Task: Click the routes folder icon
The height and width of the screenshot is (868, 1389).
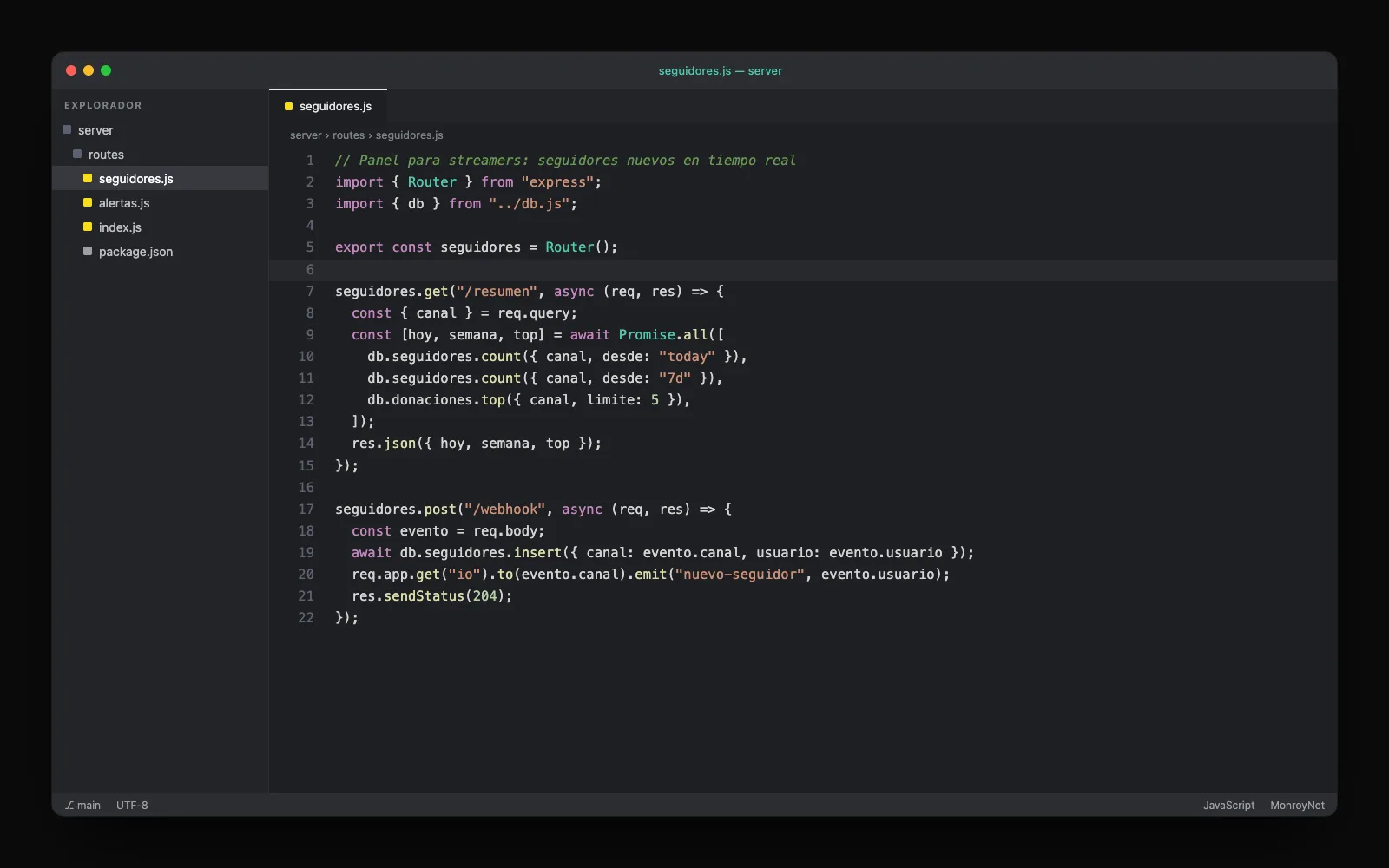Action: tap(77, 155)
